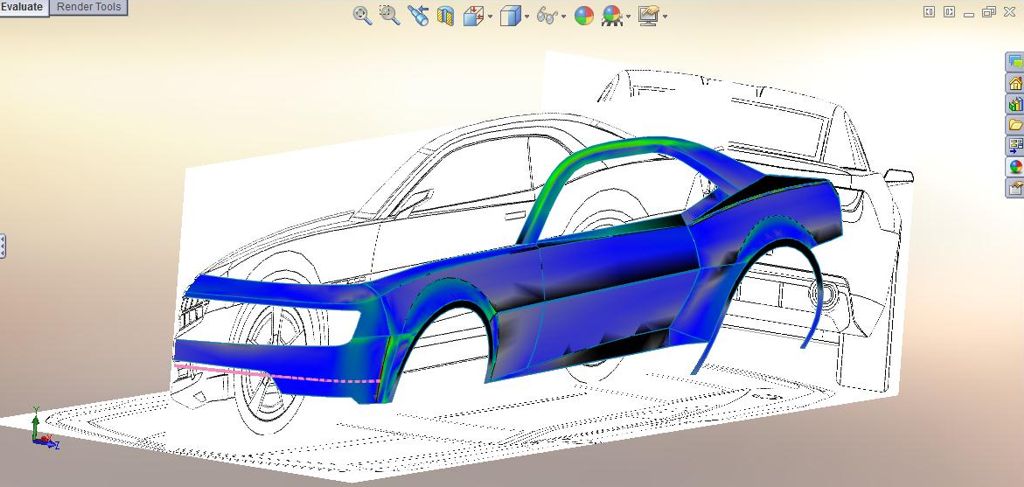Open the Render Tools tab
The image size is (1024, 487).
(x=89, y=7)
